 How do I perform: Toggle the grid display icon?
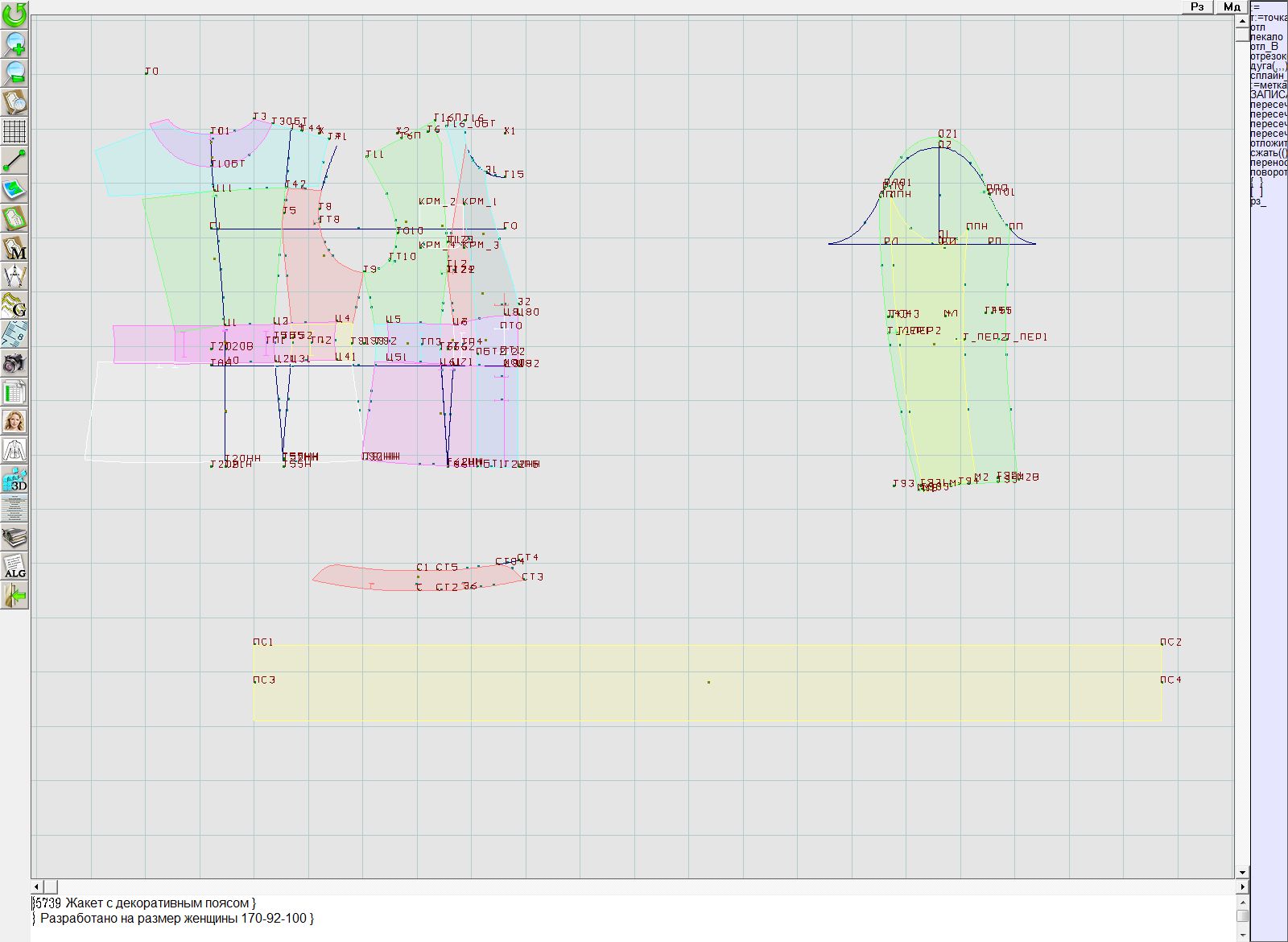14,130
